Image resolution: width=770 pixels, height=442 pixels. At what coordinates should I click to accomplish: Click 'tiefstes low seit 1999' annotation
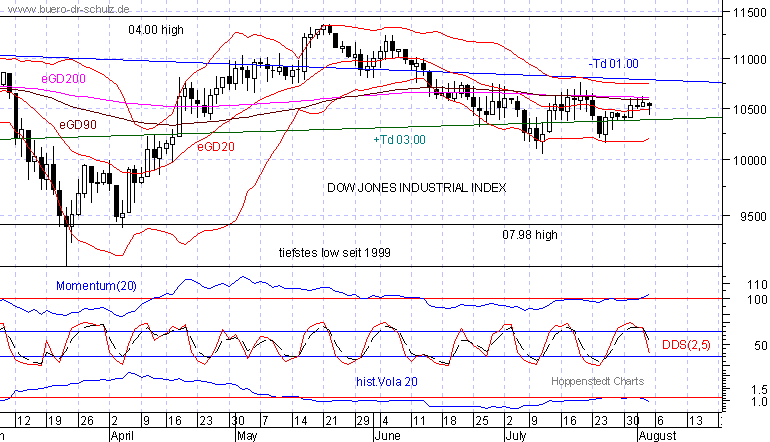(335, 253)
